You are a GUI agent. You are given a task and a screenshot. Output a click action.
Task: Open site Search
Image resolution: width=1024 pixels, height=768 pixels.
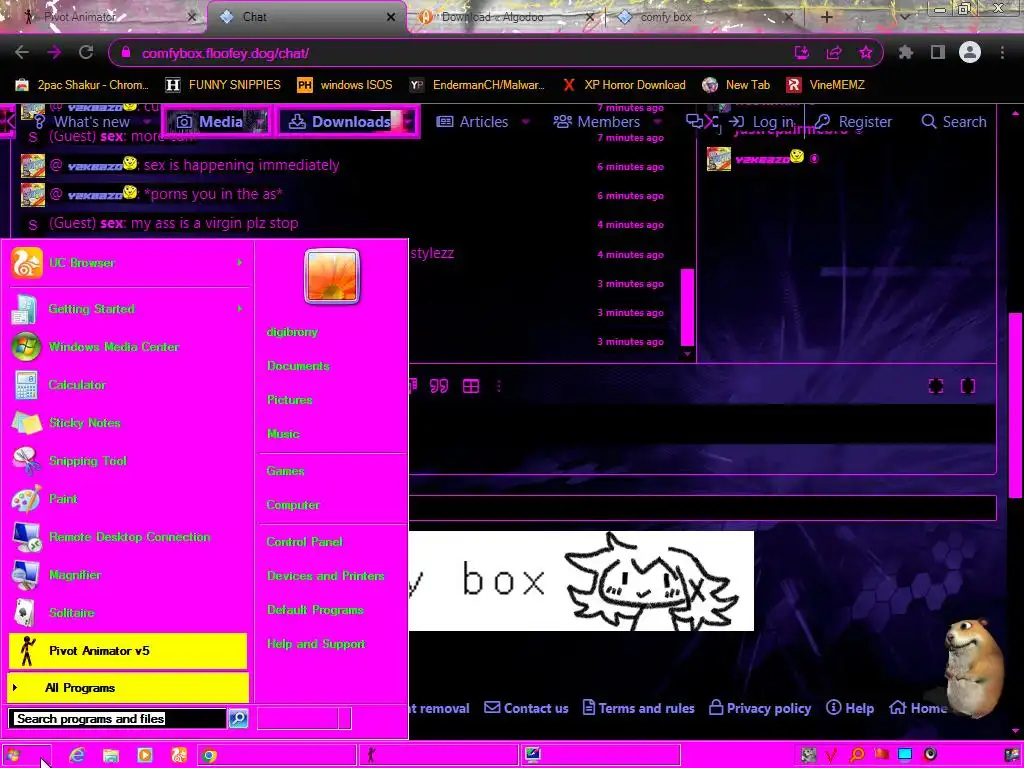pyautogui.click(x=953, y=121)
